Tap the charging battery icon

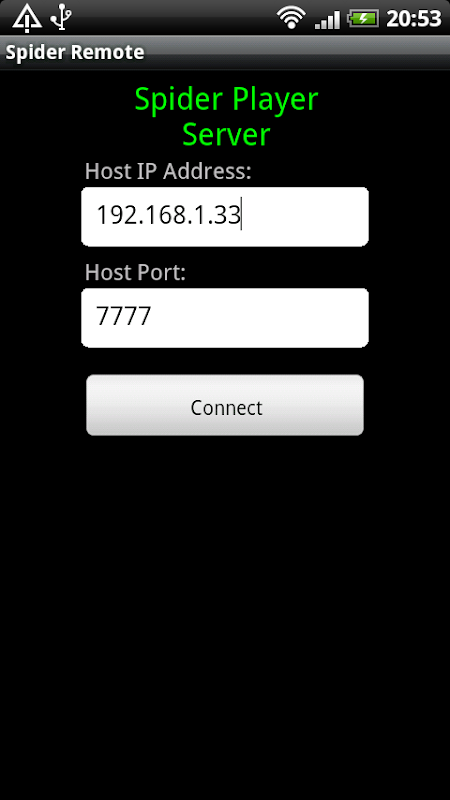pos(363,19)
